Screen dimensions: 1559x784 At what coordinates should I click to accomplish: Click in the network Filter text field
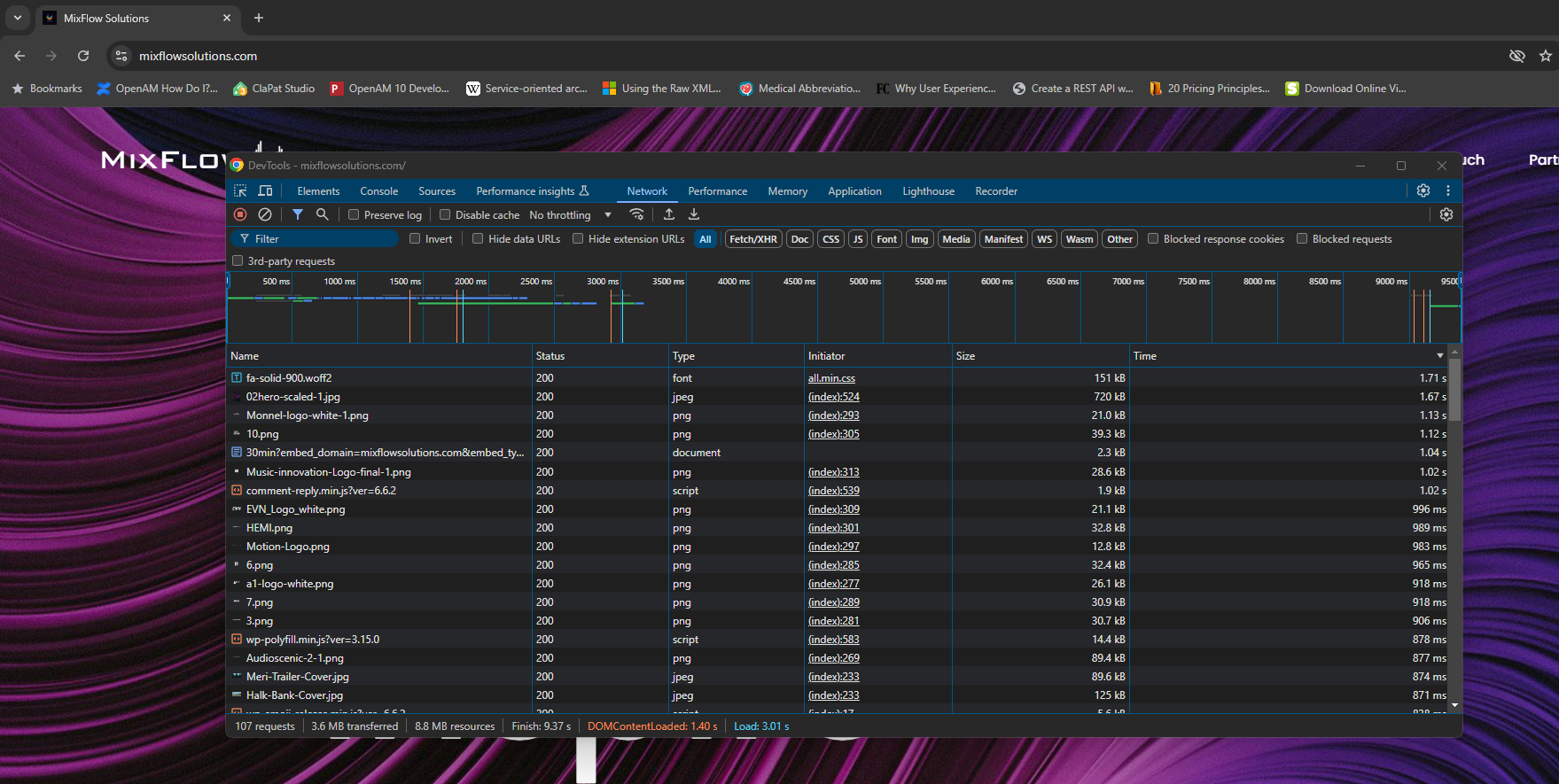point(315,239)
